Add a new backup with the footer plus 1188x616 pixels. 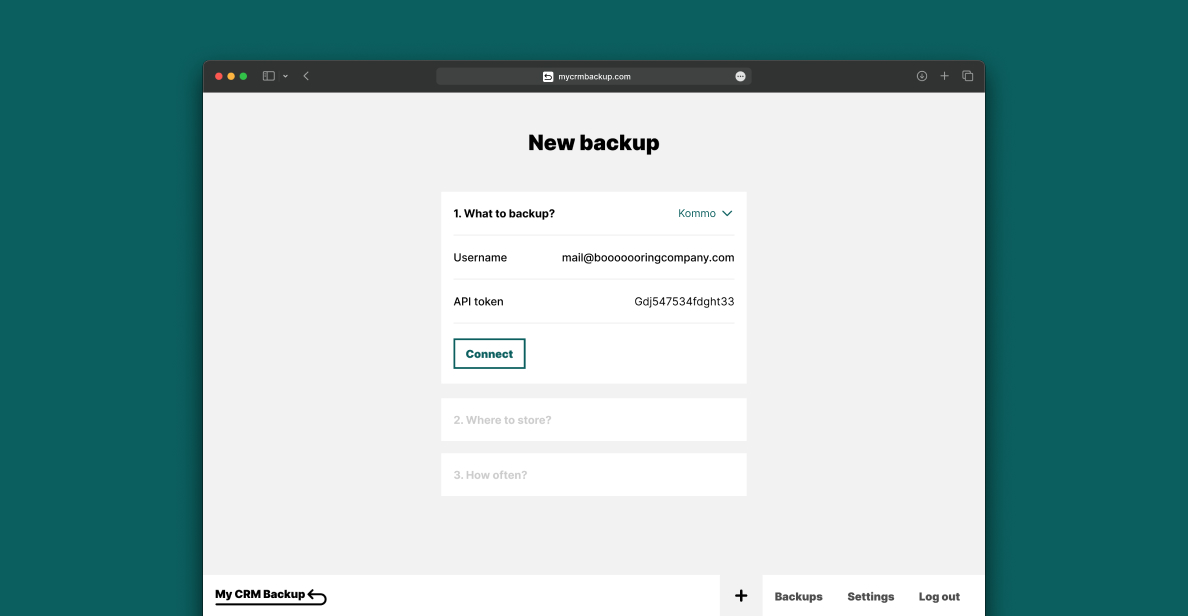741,596
